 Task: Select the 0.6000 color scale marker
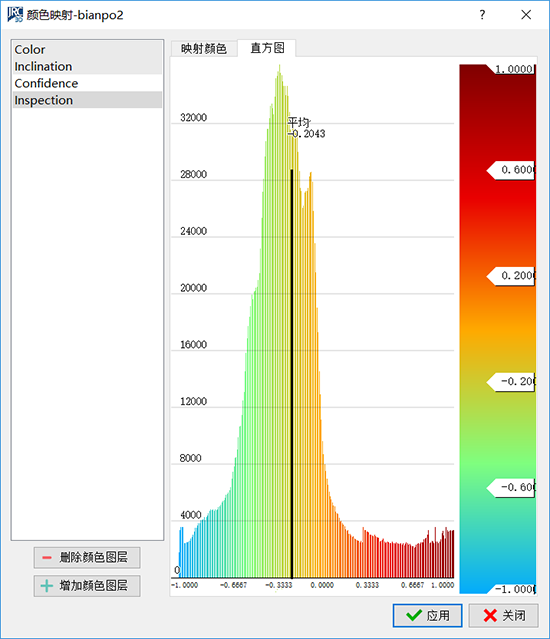tap(511, 170)
